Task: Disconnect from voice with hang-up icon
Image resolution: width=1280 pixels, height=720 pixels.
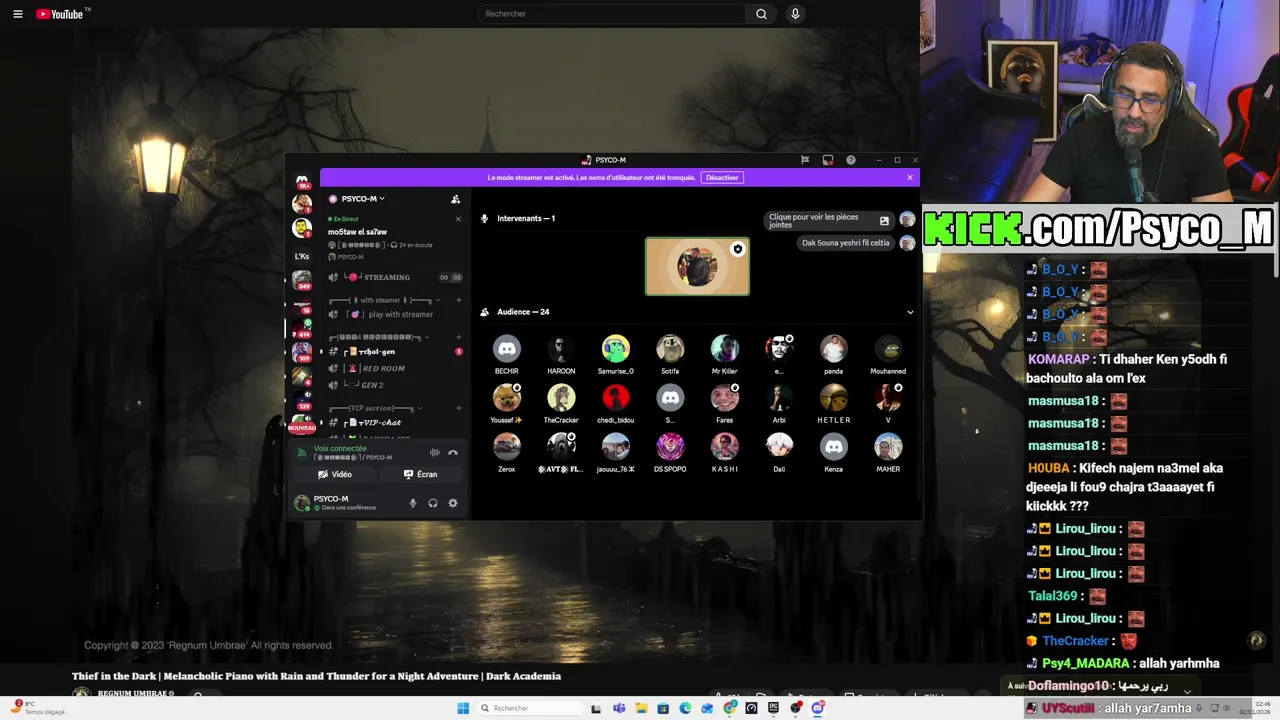Action: [x=453, y=453]
